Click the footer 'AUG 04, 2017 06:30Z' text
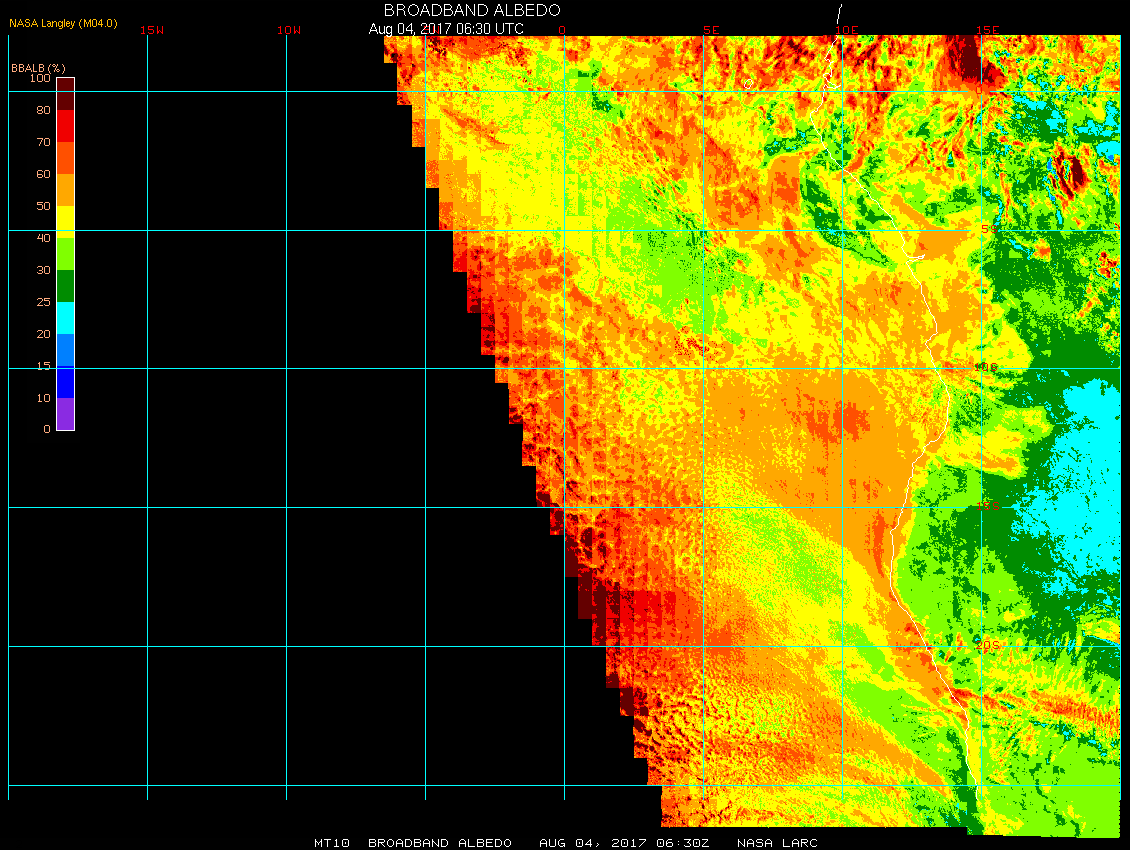This screenshot has width=1130, height=850. coord(624,843)
